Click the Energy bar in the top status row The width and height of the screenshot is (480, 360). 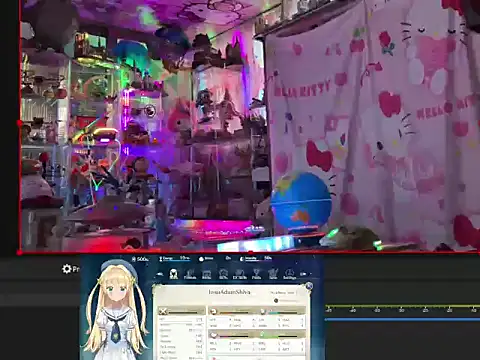click(175, 258)
